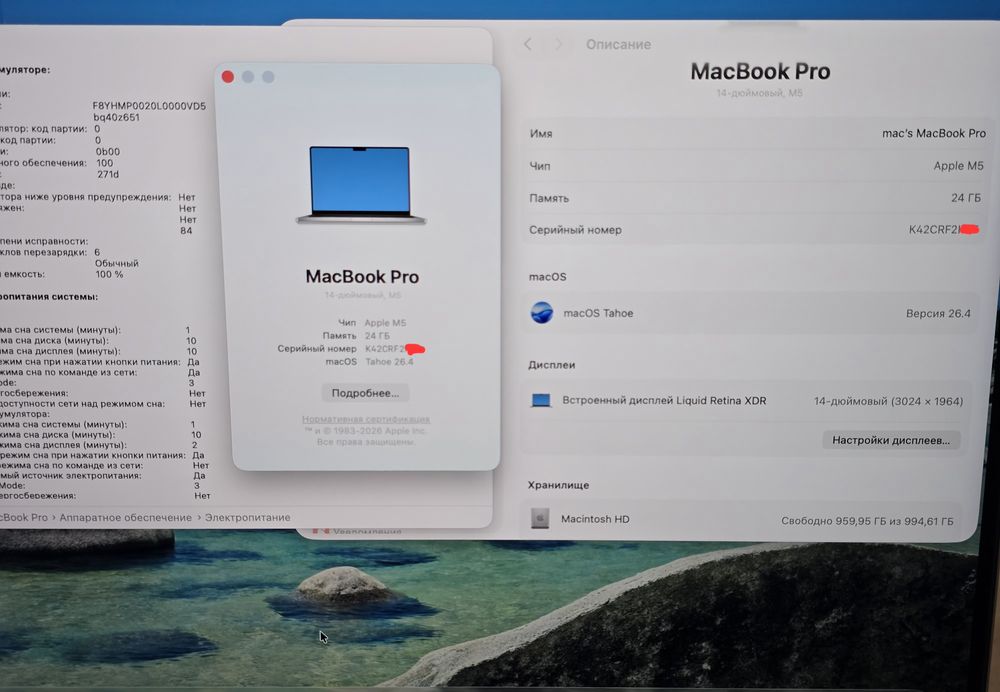Viewport: 1000px width, 692px height.
Task: Select the 0b00 value
Action: (108, 152)
